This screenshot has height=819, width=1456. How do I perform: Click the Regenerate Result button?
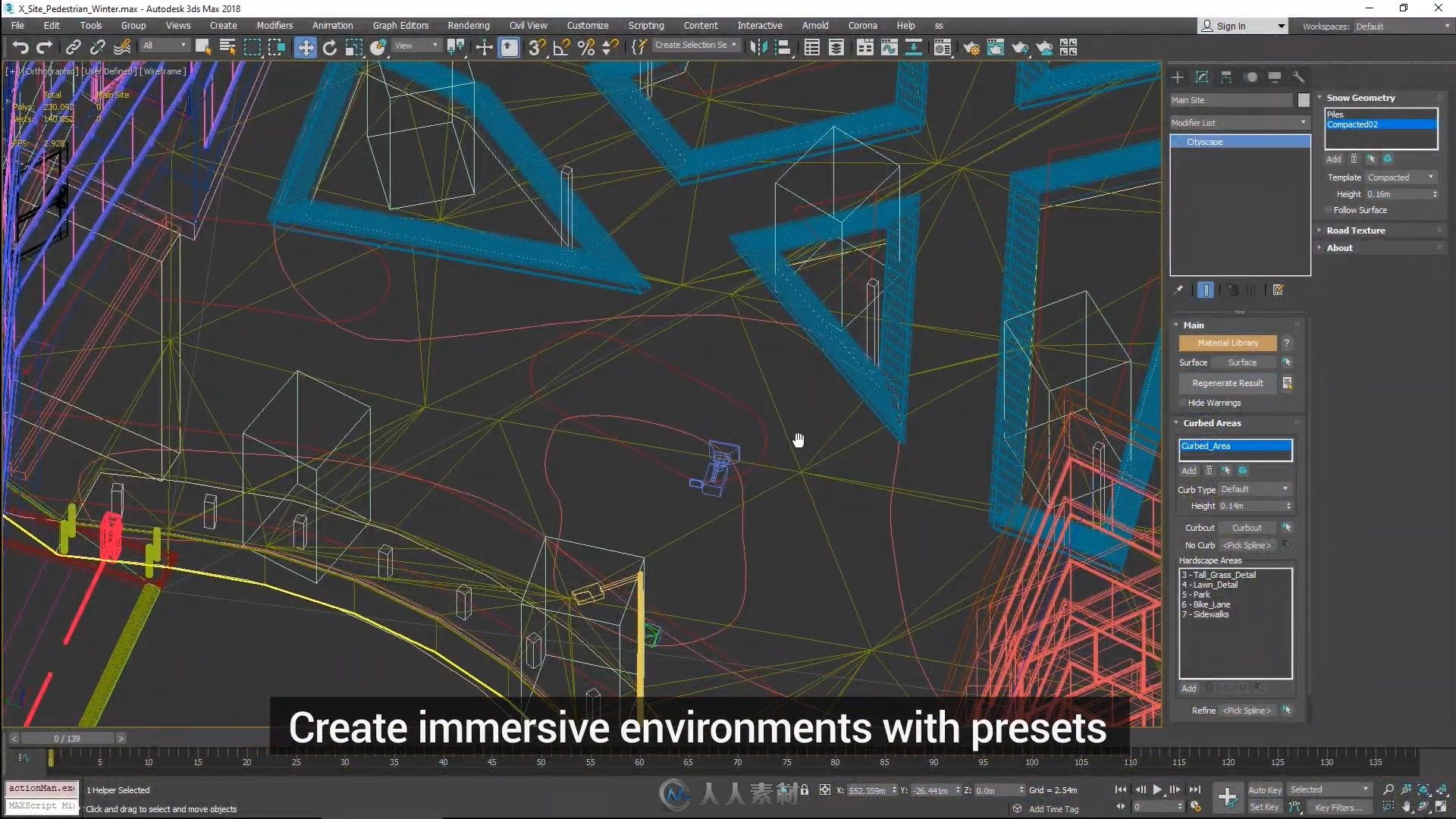point(1228,383)
